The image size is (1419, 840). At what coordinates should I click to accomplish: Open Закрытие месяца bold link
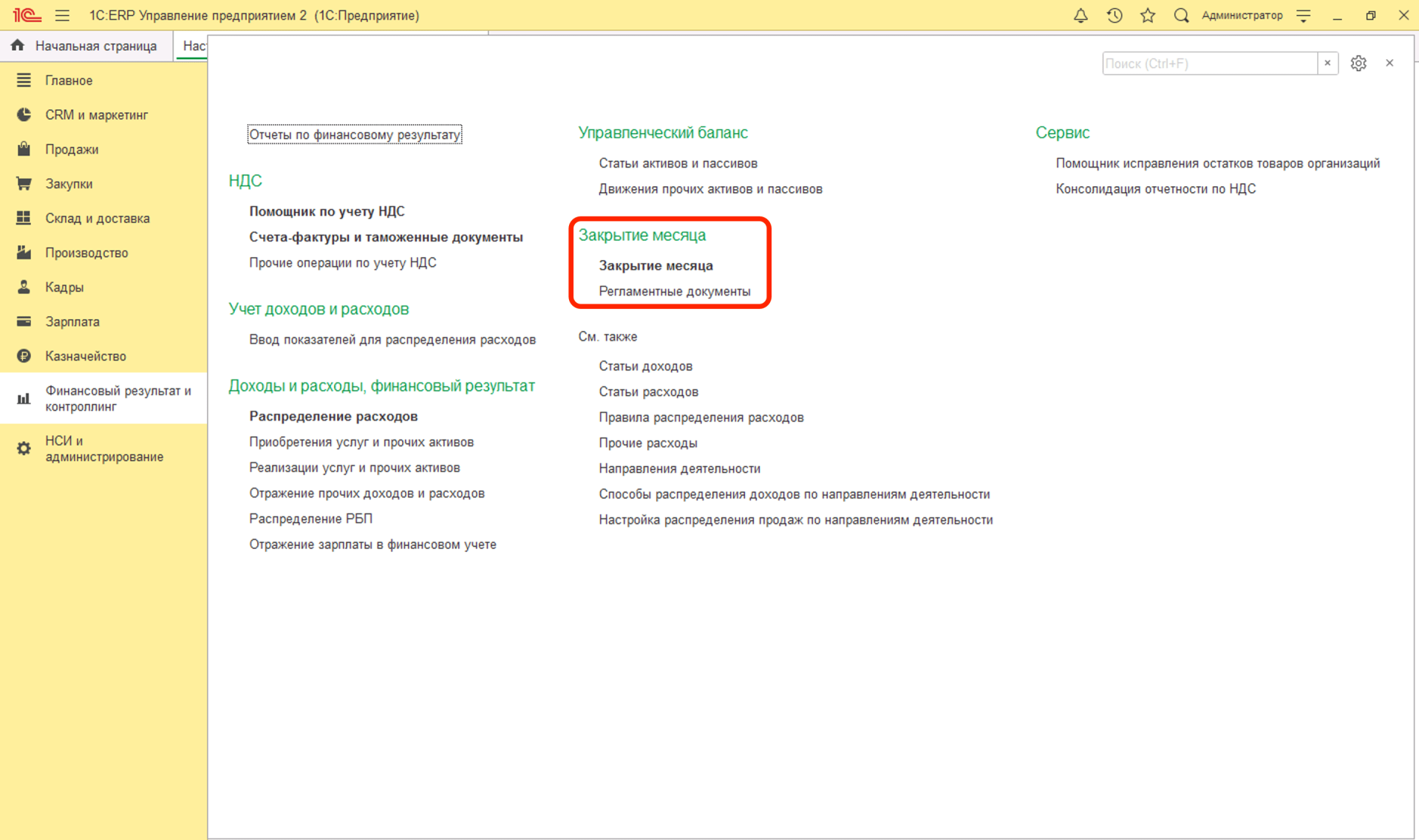click(x=656, y=265)
